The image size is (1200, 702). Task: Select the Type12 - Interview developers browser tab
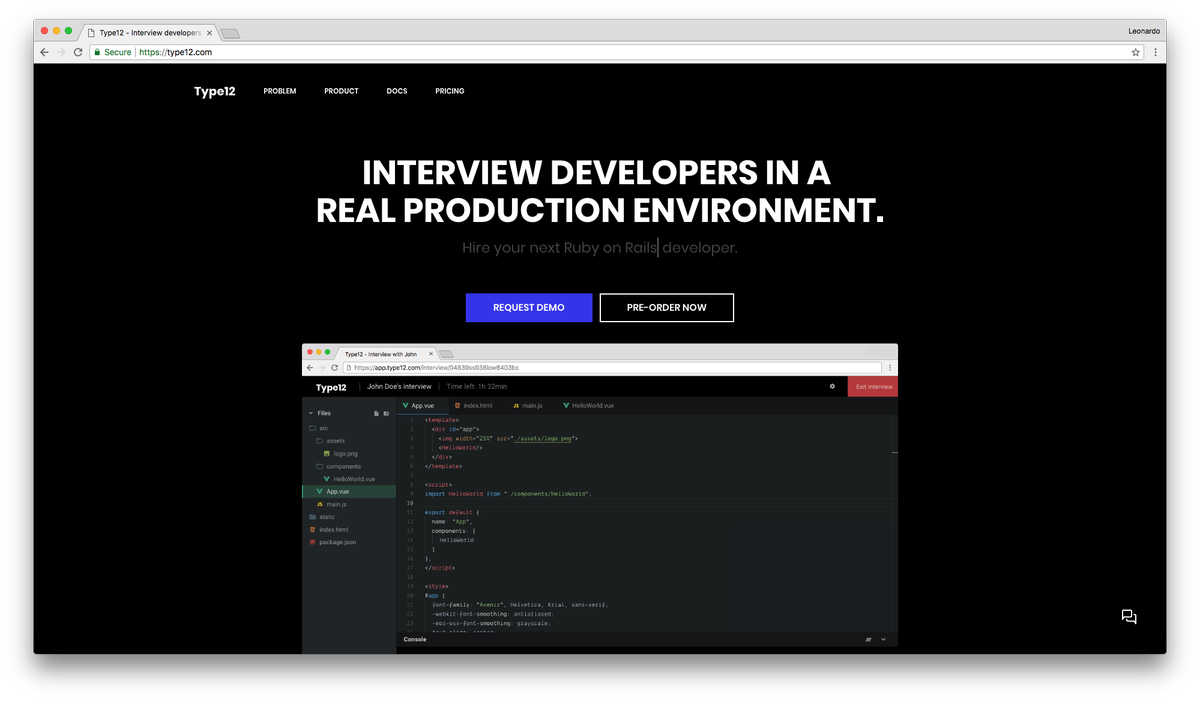click(151, 33)
